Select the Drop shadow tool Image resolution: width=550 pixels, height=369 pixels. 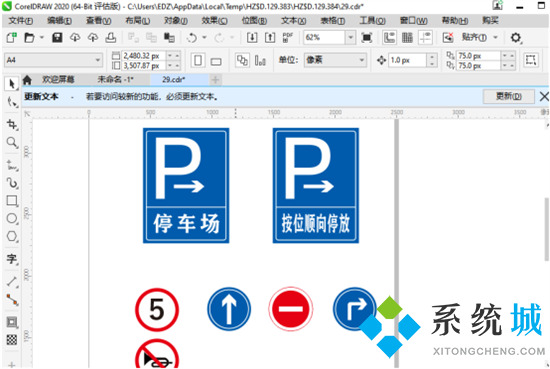point(12,322)
